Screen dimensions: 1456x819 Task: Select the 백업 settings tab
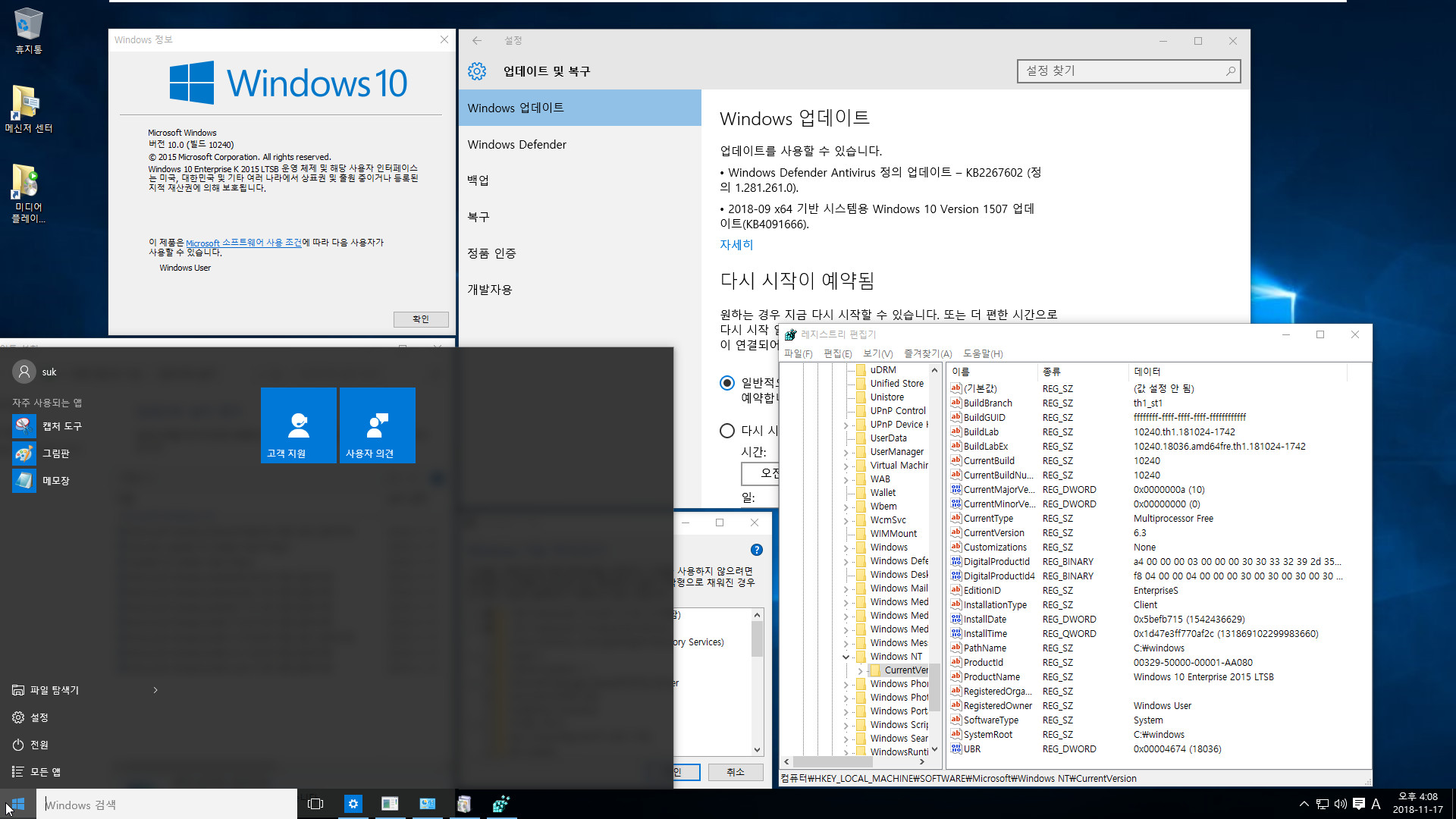(580, 180)
